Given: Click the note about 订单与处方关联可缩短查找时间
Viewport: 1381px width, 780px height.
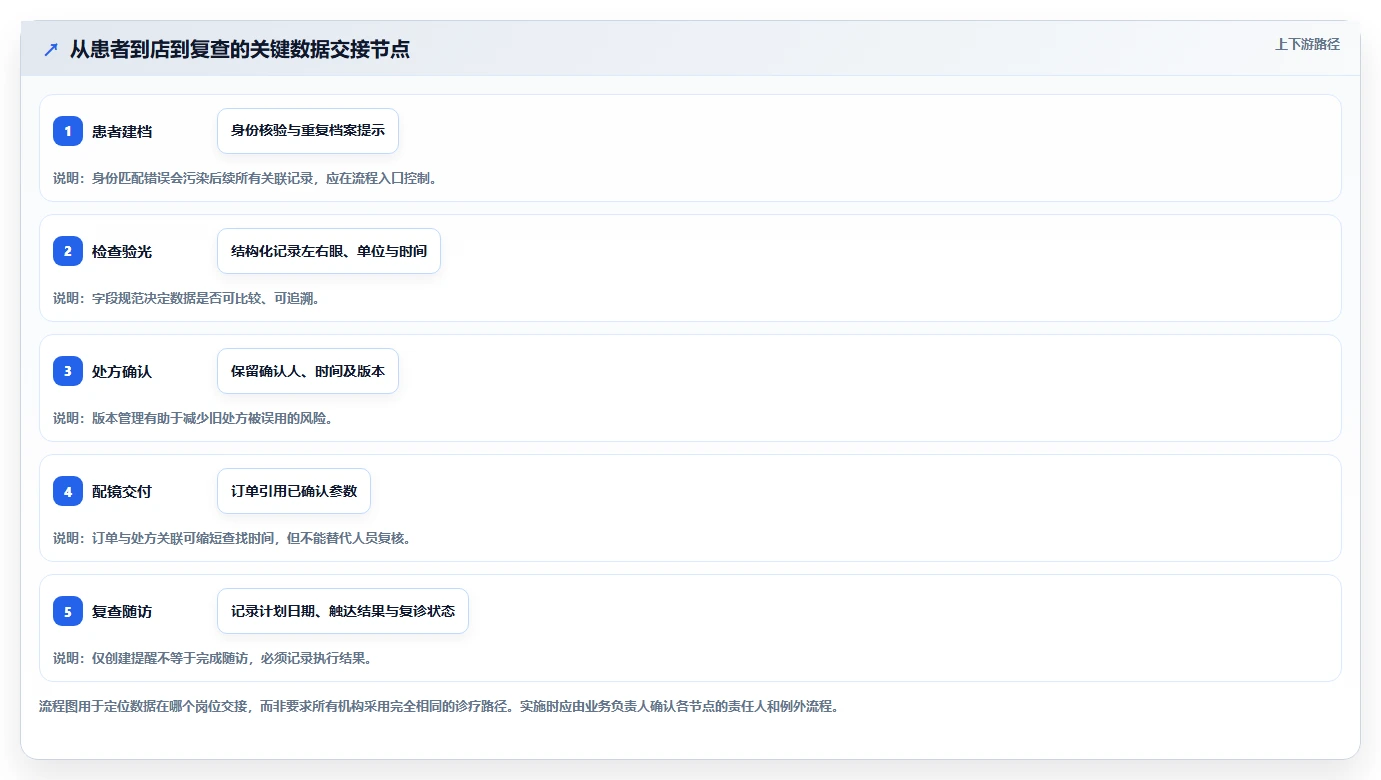Looking at the screenshot, I should coord(232,538).
